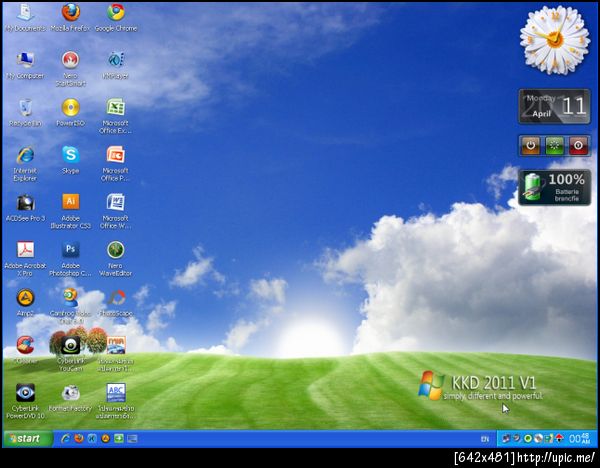Screen dimensions: 600x468
Task: Launch PhotoScape from the desktop
Action: tap(116, 302)
